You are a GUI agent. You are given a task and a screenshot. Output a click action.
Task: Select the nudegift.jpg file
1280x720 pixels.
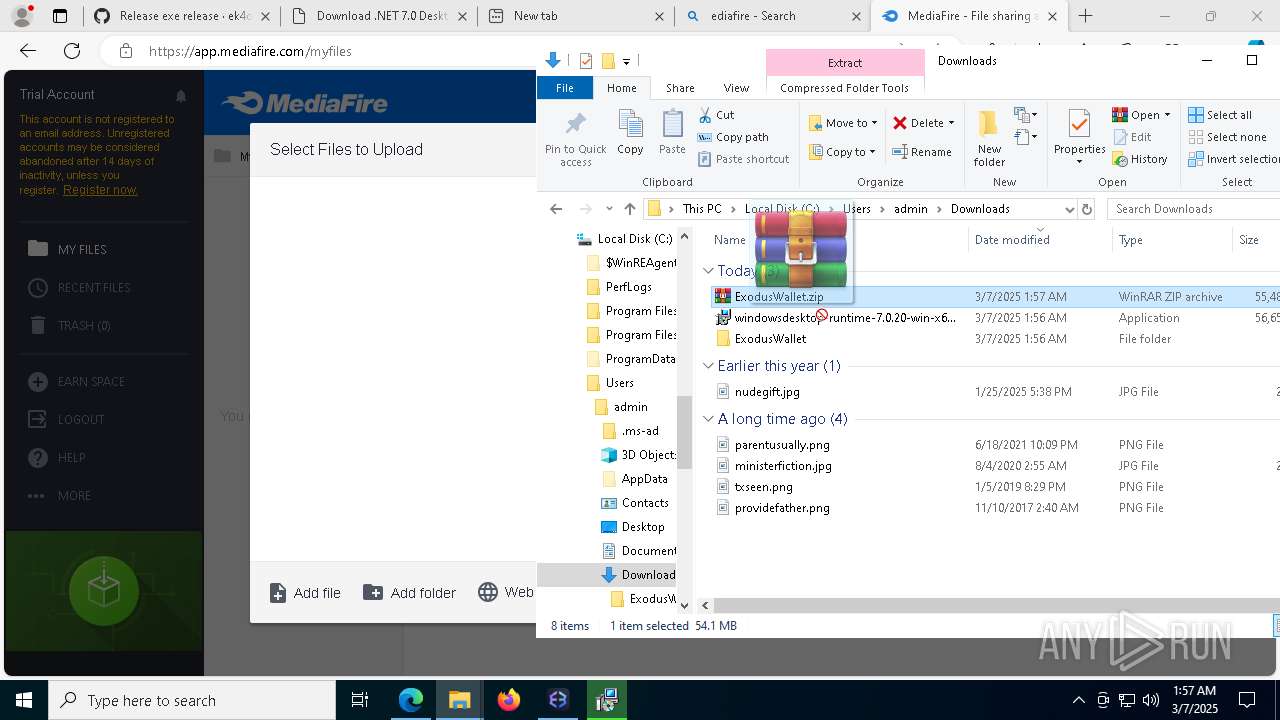tap(767, 392)
